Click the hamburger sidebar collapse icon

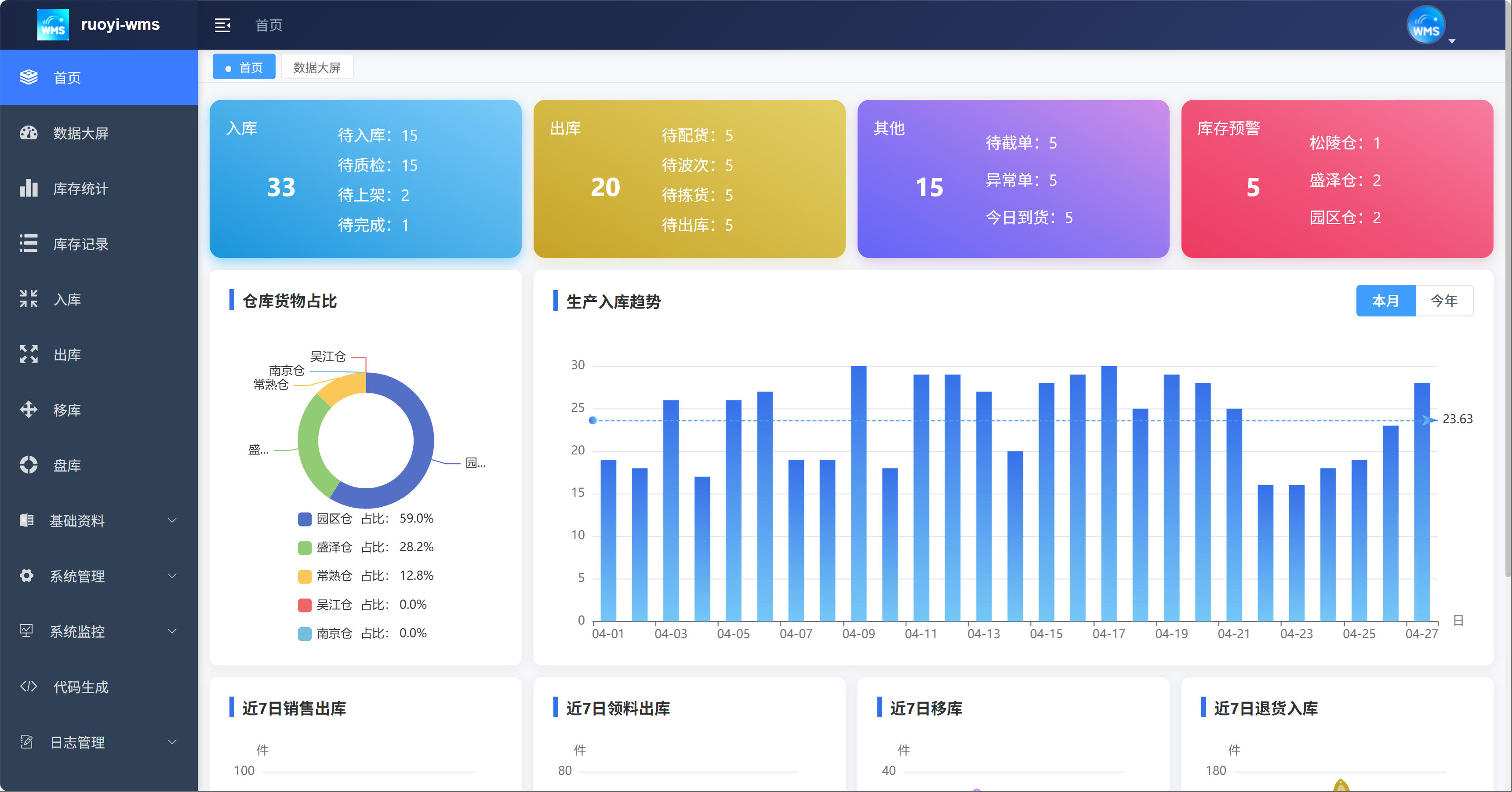tap(222, 25)
